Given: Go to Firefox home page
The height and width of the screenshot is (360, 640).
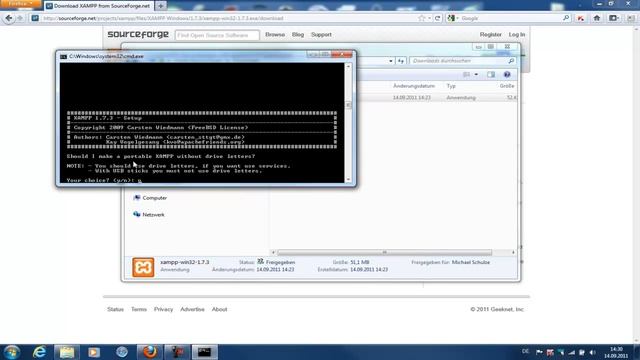Looking at the screenshot, I should tap(597, 18).
